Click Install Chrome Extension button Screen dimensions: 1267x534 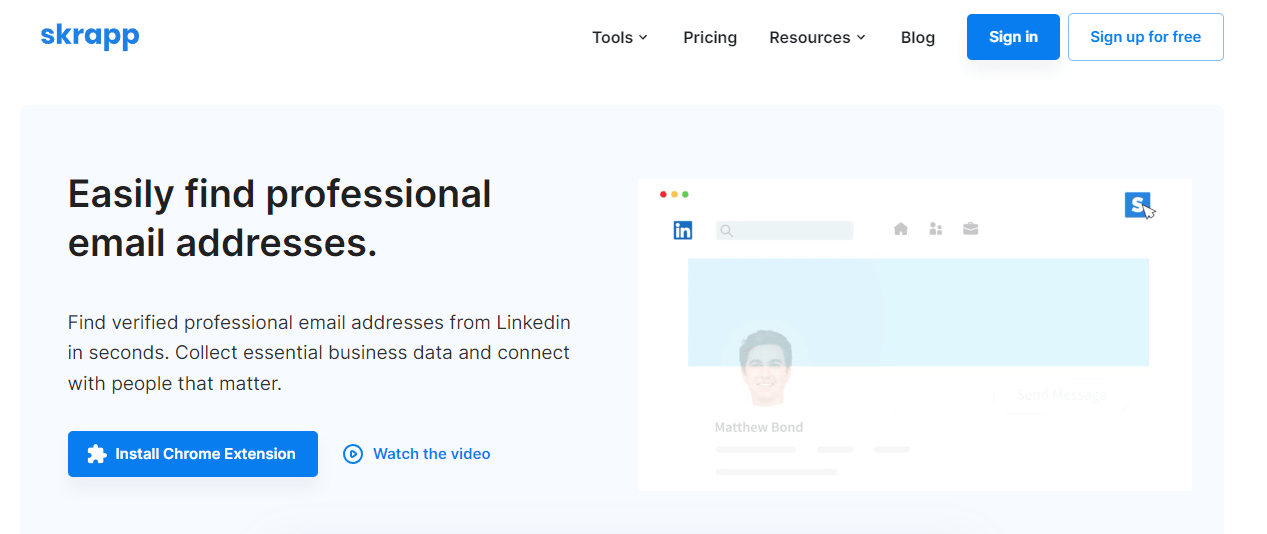pyautogui.click(x=193, y=454)
